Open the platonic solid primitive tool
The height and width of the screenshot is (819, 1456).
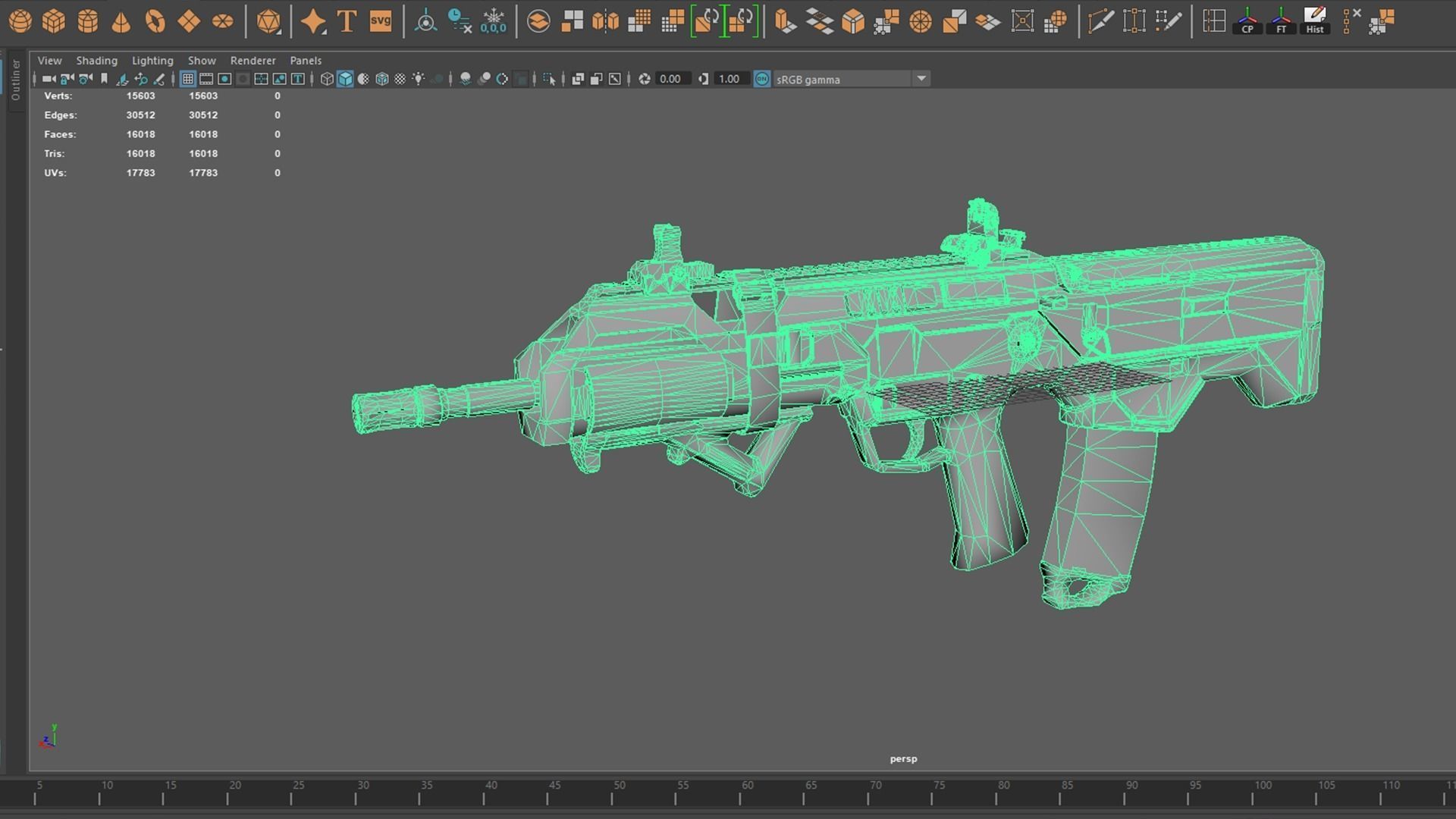tap(268, 21)
